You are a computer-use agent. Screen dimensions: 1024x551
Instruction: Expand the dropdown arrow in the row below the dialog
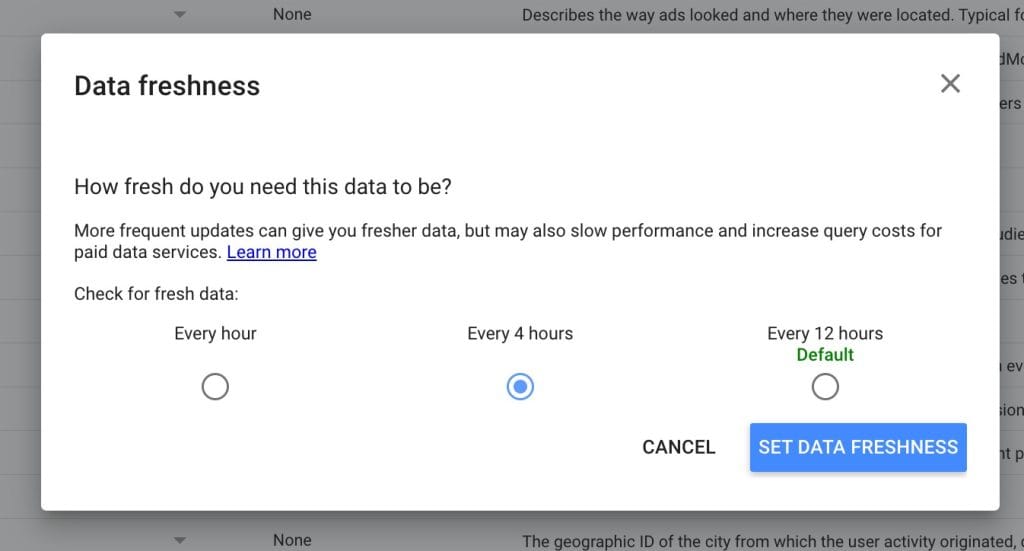180,541
